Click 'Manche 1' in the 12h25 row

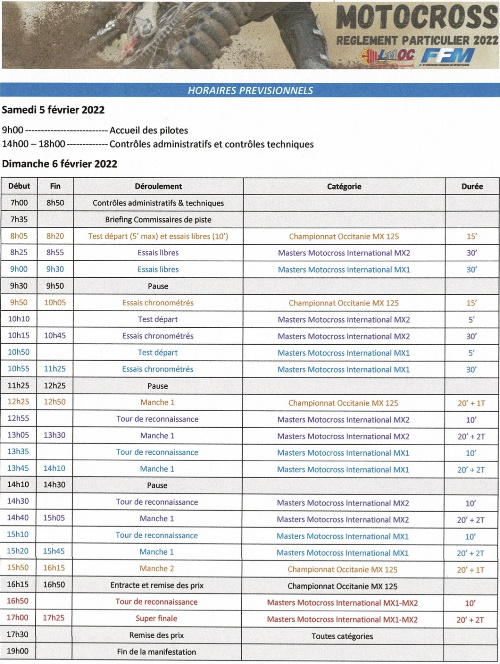(157, 402)
